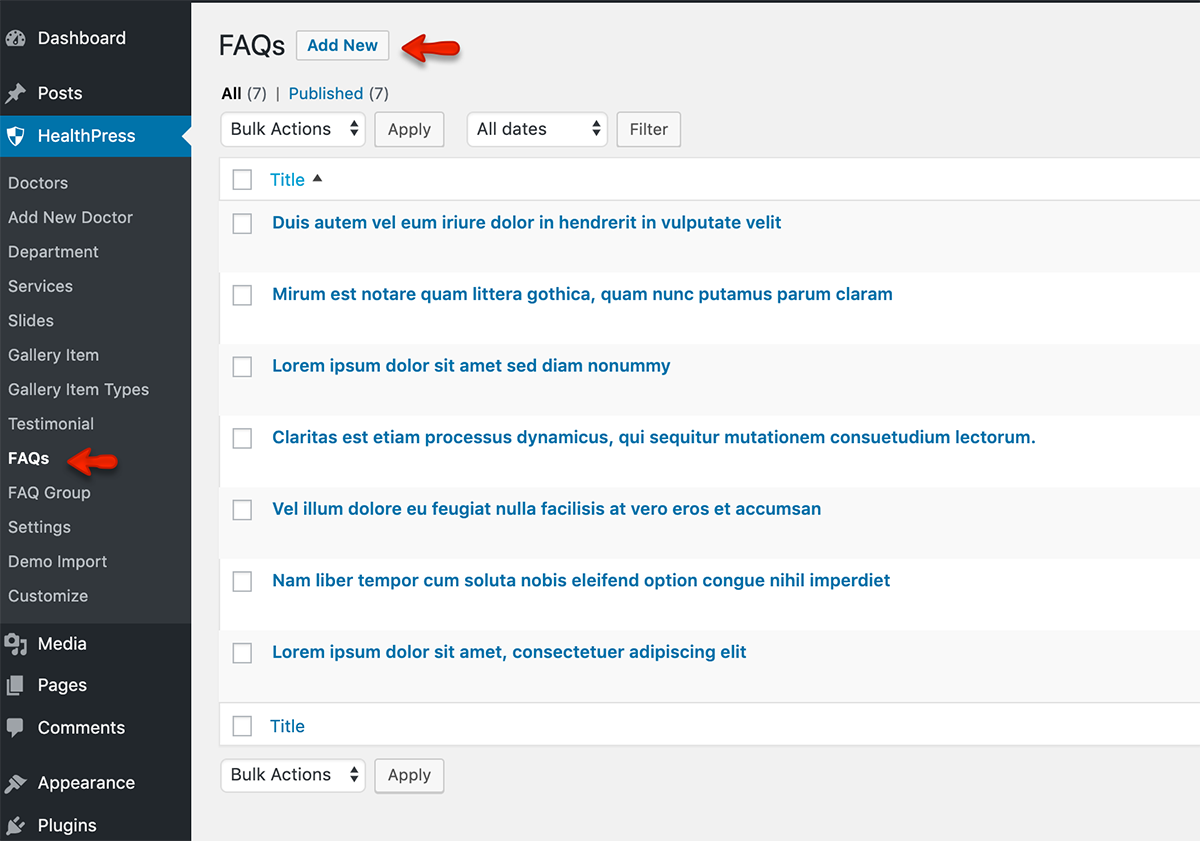The height and width of the screenshot is (841, 1200).
Task: Click the Dashboard gauge icon
Action: tap(15, 39)
